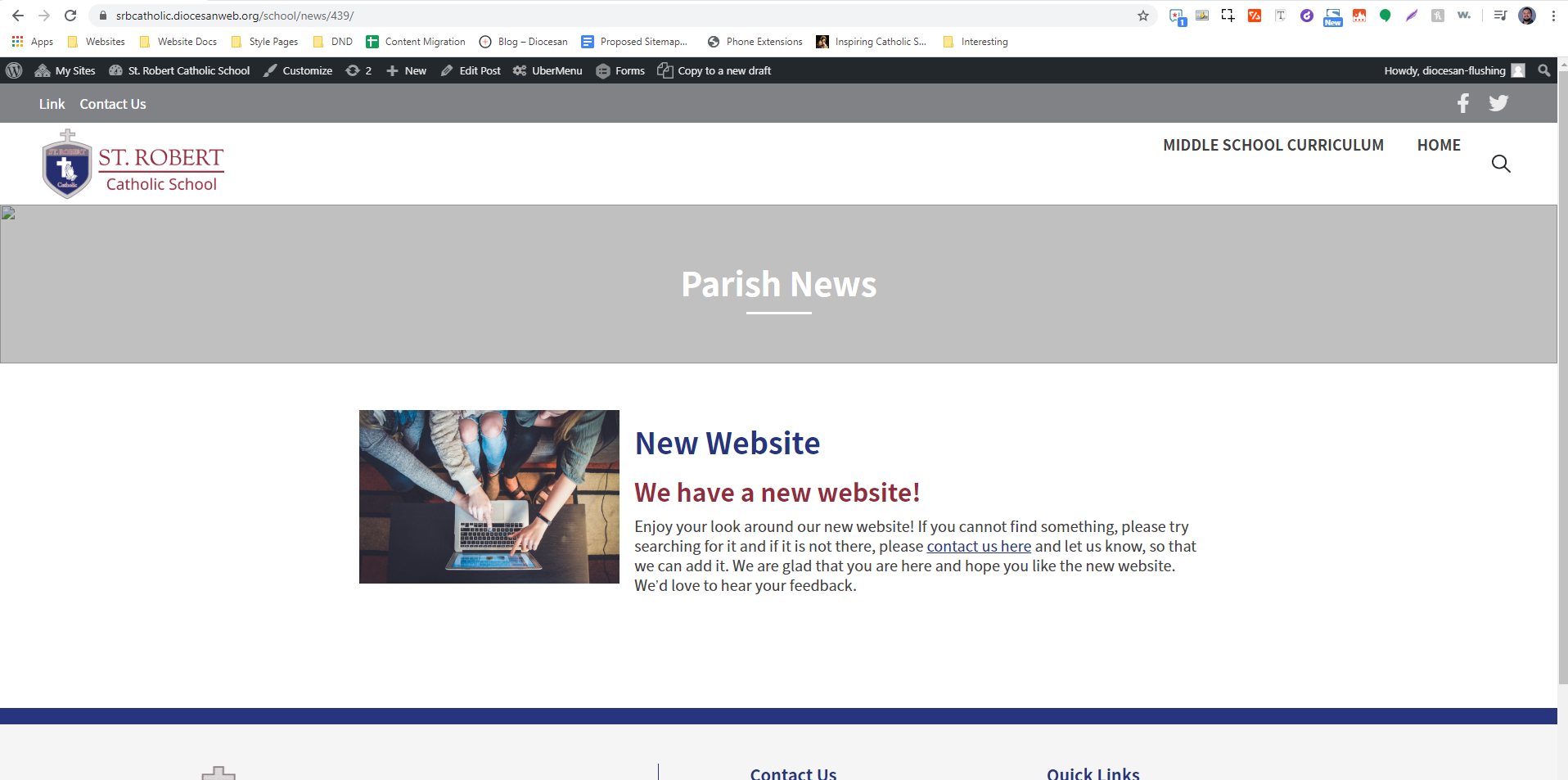Click the St. Robert Catholic School logo

tap(133, 165)
